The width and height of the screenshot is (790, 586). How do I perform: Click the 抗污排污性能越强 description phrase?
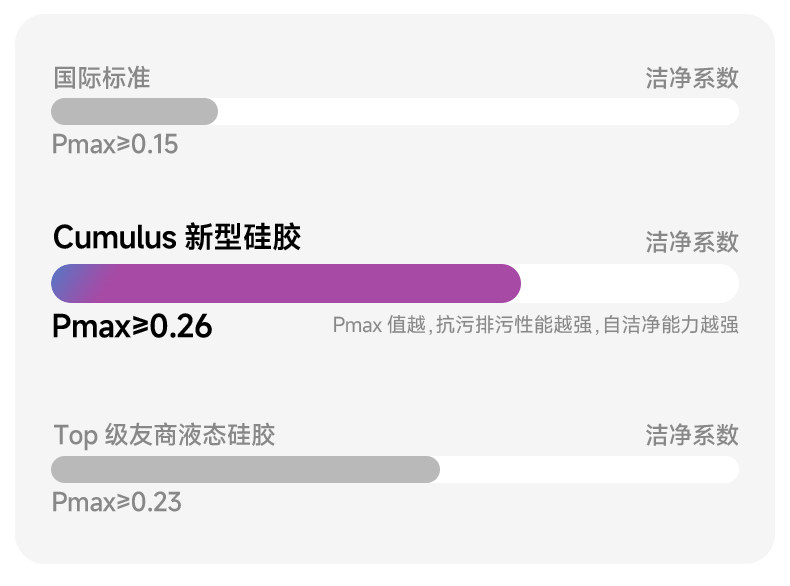tap(514, 325)
